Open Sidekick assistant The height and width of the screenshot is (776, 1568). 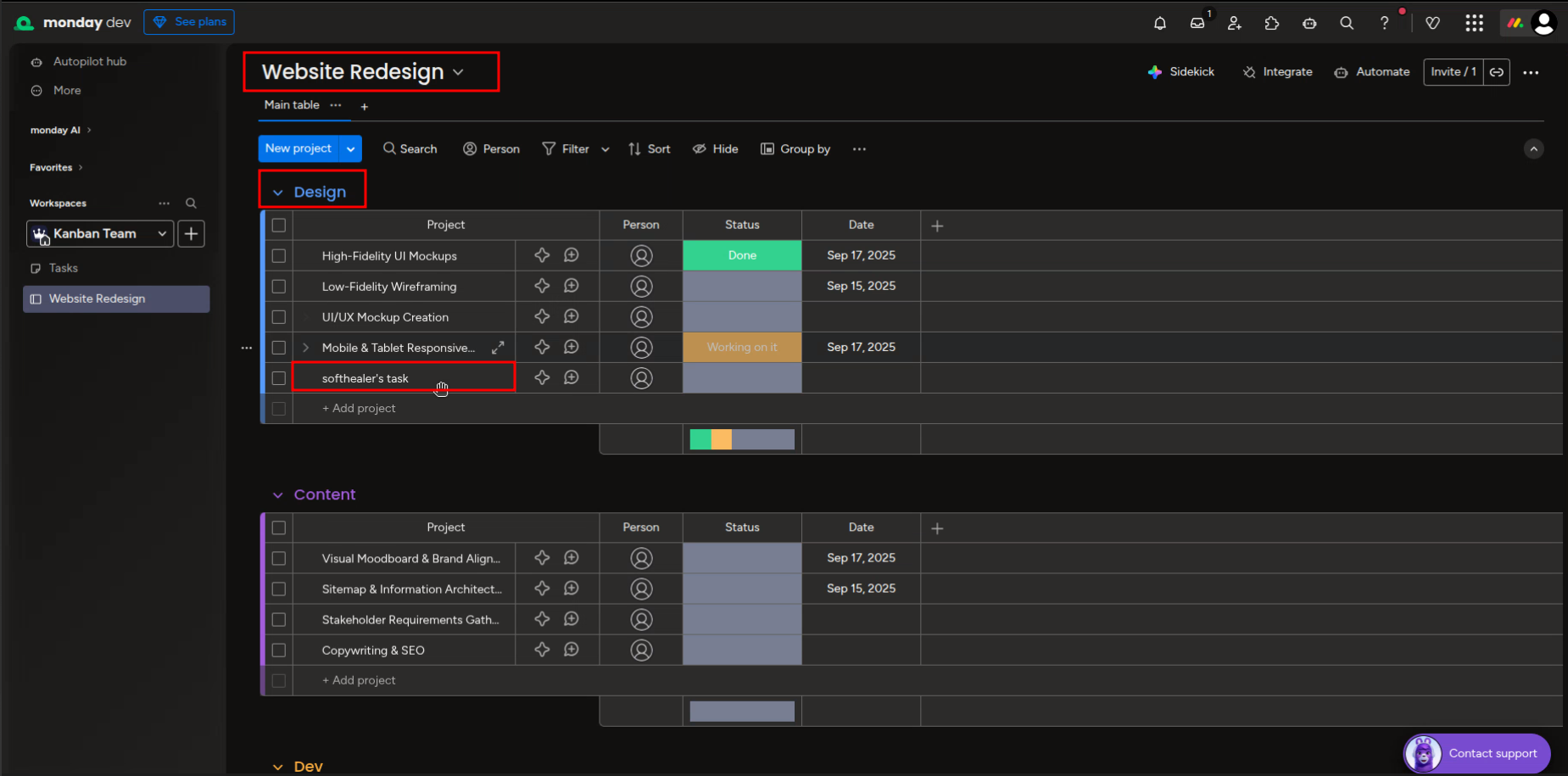coord(1181,72)
